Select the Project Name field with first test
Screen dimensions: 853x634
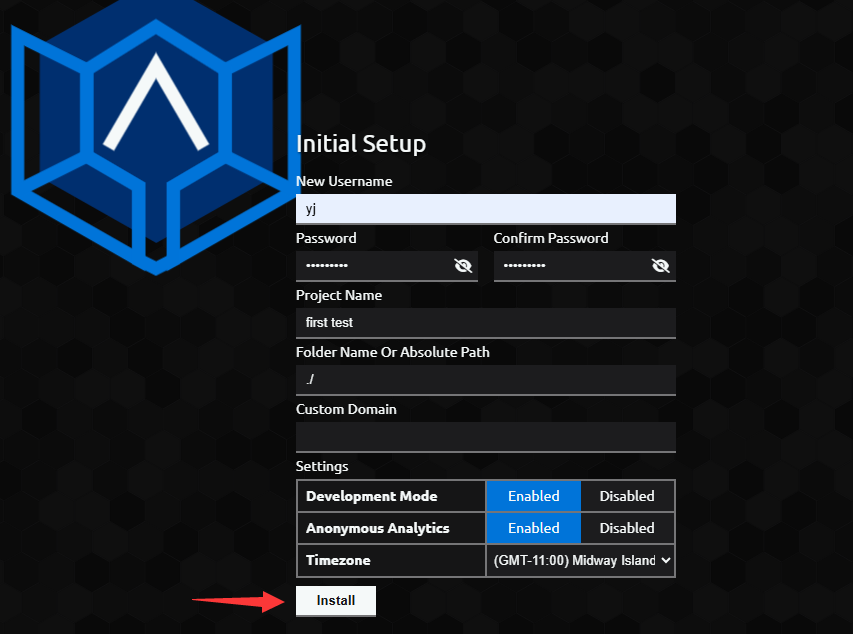click(486, 323)
